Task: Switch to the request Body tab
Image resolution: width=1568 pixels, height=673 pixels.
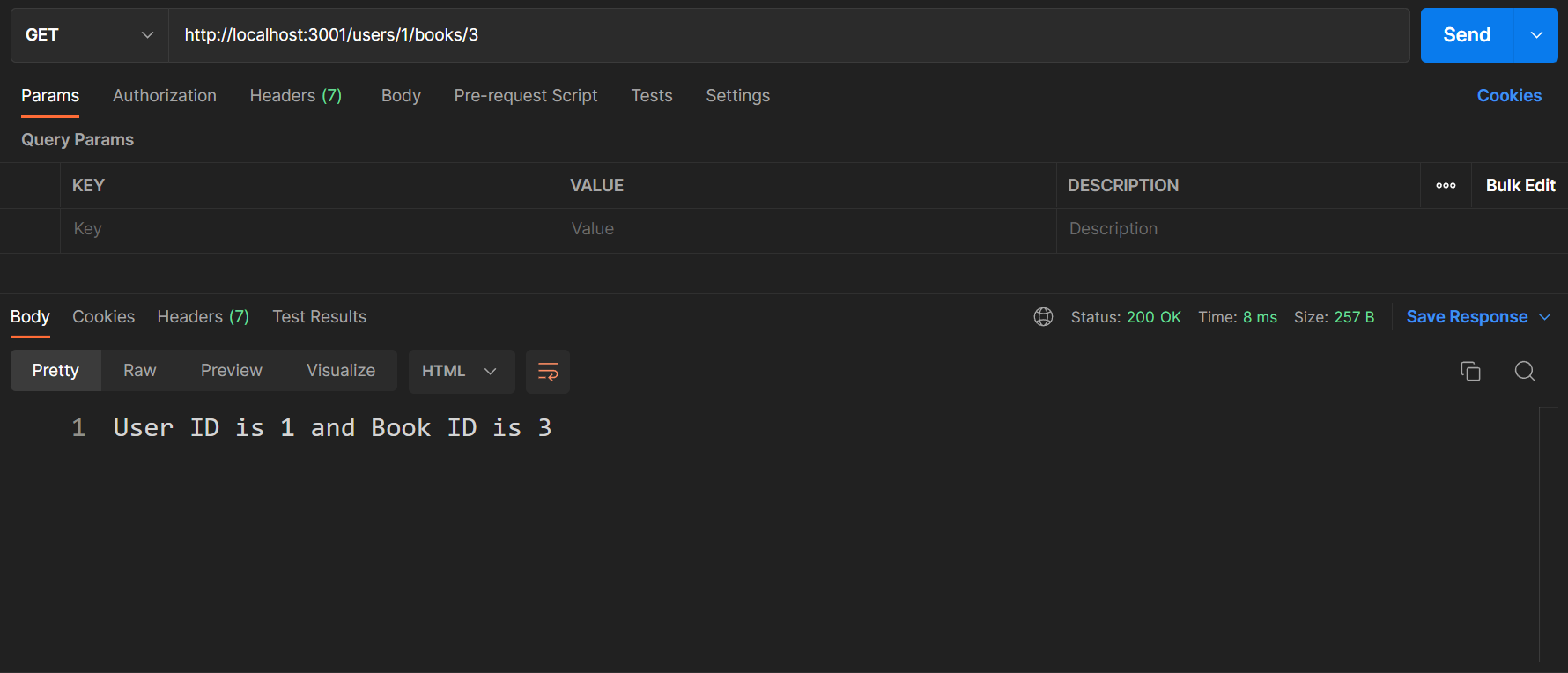Action: pos(401,95)
